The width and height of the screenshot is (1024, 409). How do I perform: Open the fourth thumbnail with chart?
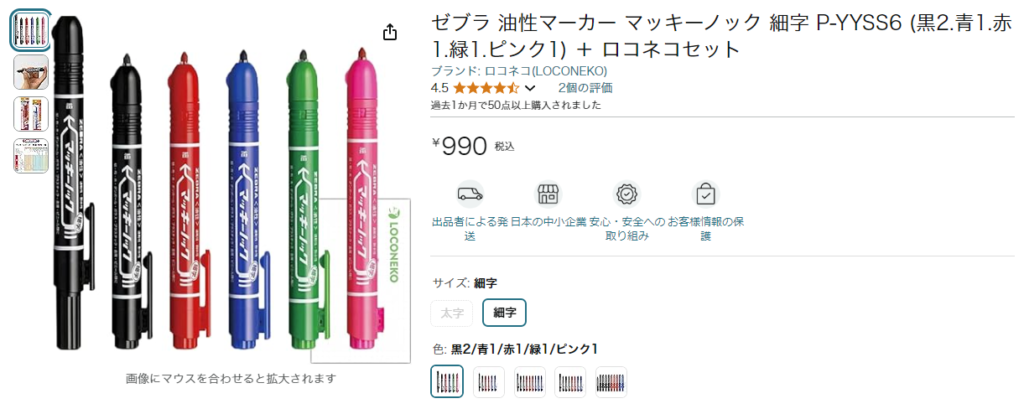pyautogui.click(x=31, y=155)
